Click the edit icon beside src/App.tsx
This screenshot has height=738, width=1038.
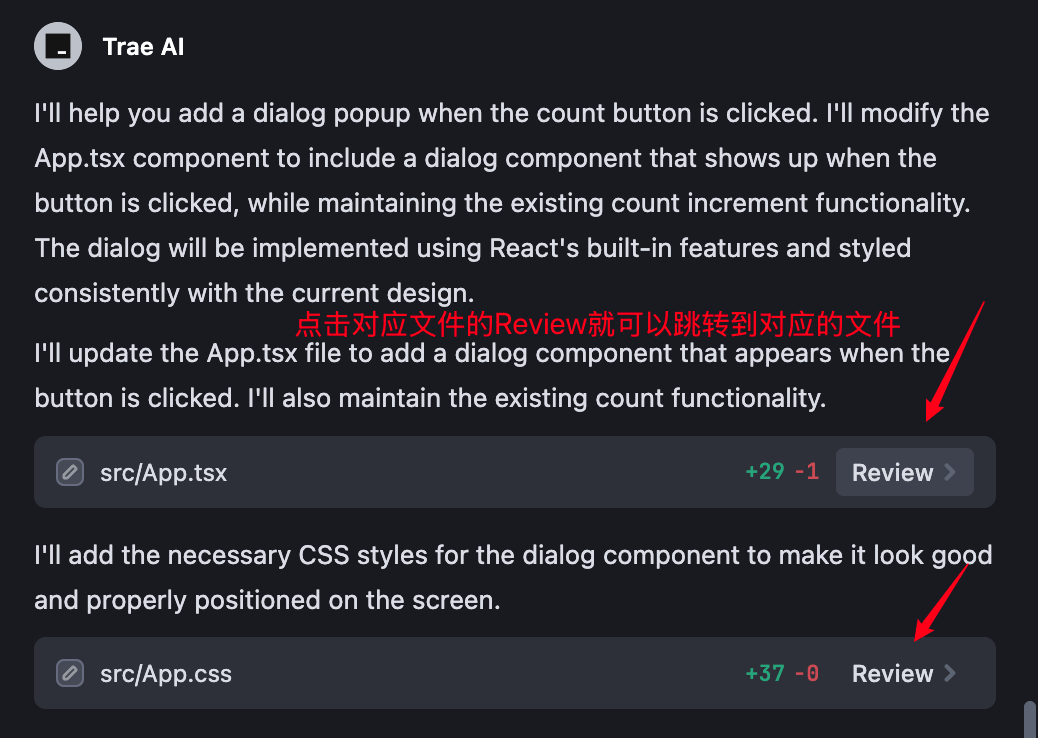tap(69, 472)
